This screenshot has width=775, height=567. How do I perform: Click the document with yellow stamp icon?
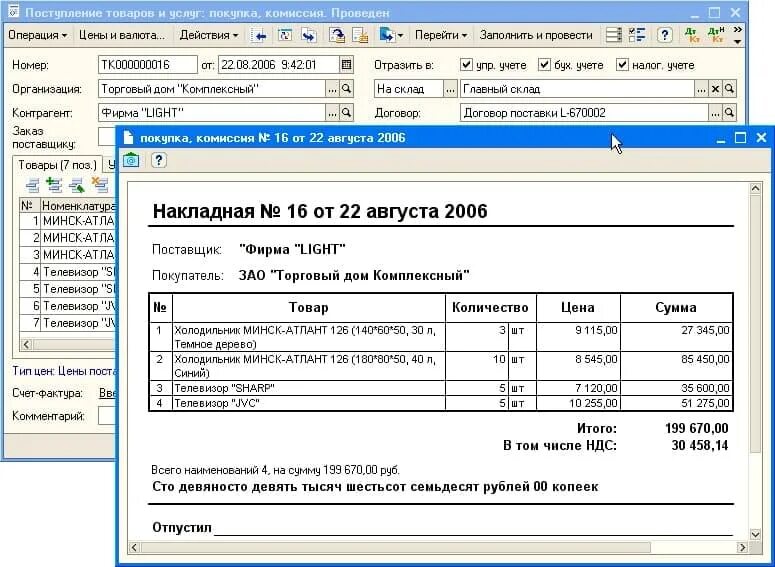[360, 35]
